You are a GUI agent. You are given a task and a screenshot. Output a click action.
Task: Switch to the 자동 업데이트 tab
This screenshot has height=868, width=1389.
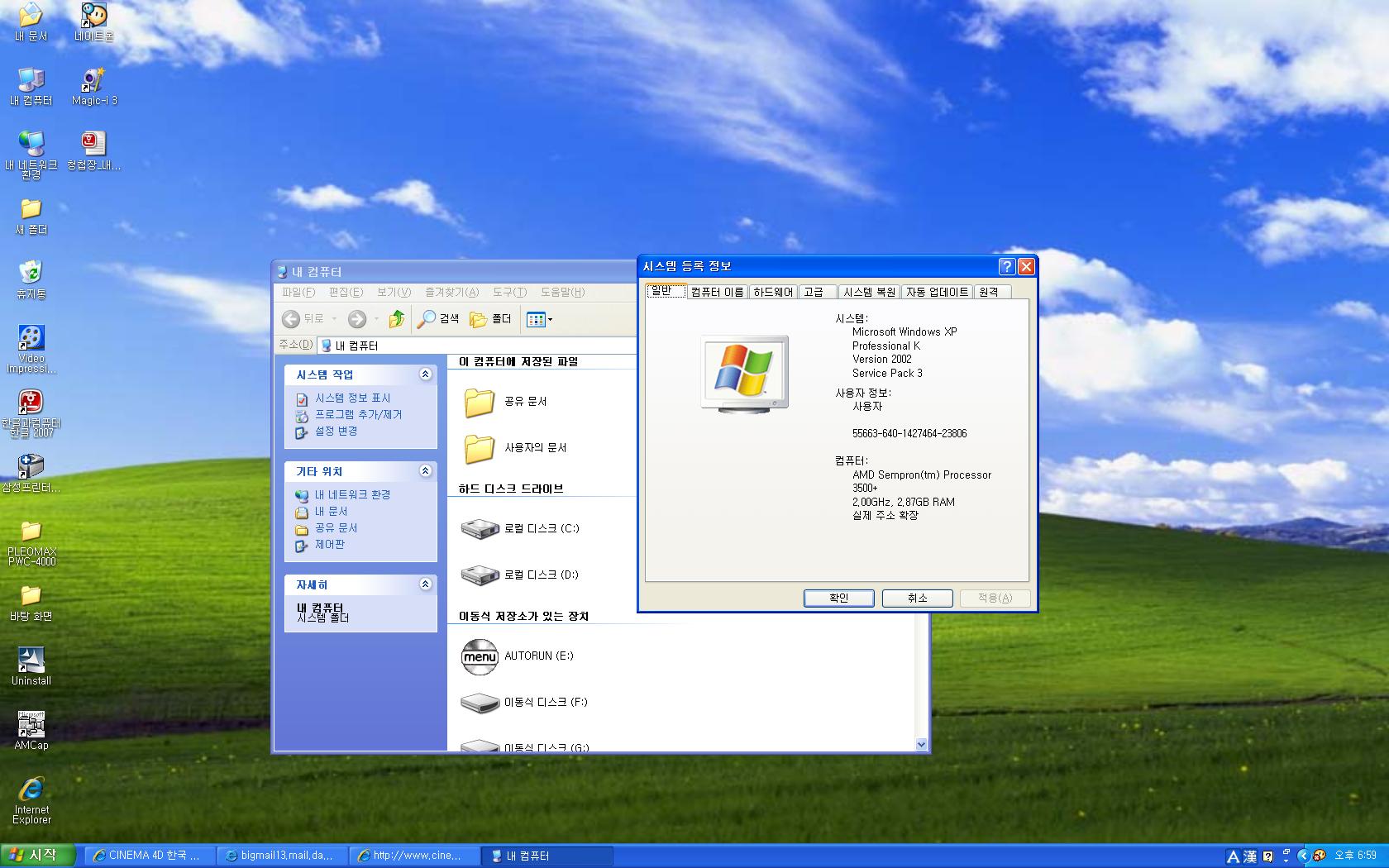pyautogui.click(x=937, y=292)
